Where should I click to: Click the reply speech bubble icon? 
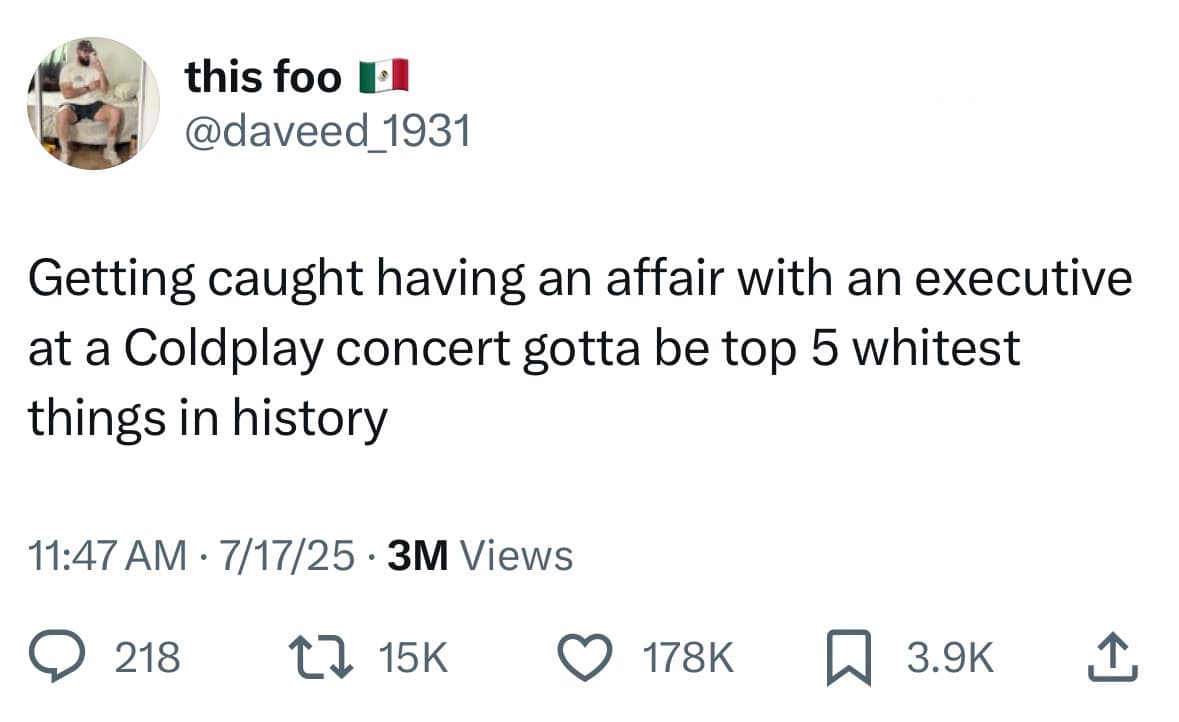click(56, 657)
